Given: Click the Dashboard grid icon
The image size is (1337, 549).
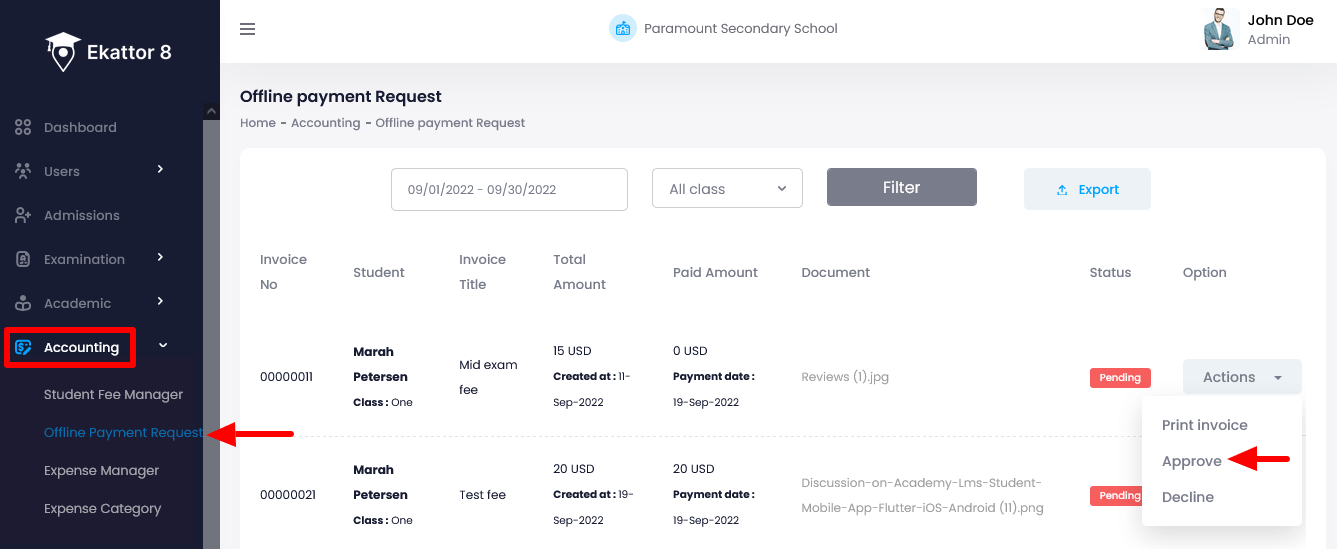Looking at the screenshot, I should [x=23, y=128].
